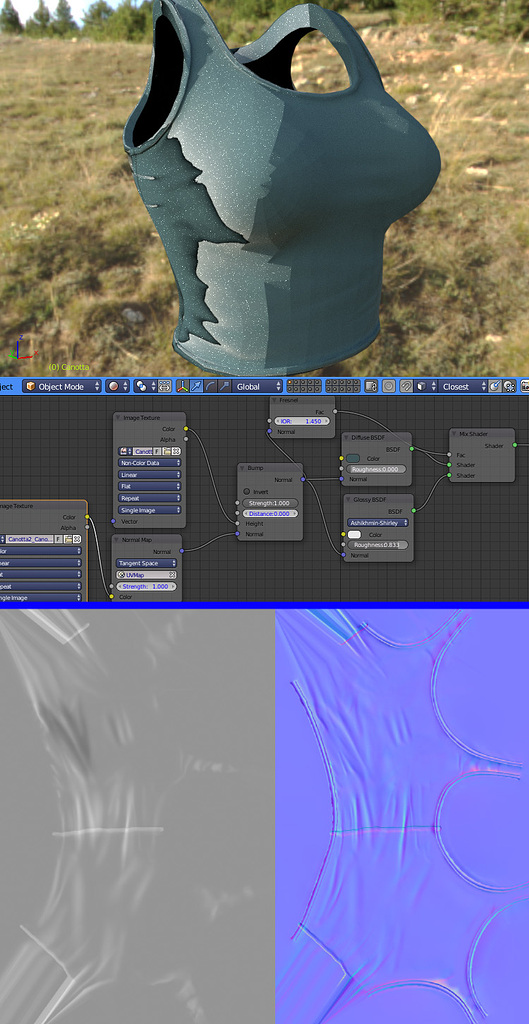Click the grayscale bump map image

coord(137,816)
